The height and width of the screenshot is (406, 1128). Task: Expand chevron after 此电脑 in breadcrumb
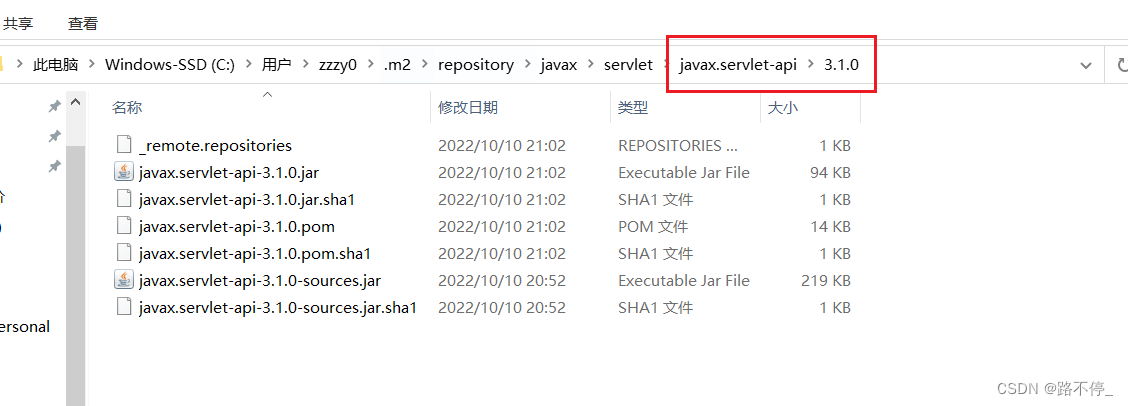pos(92,65)
